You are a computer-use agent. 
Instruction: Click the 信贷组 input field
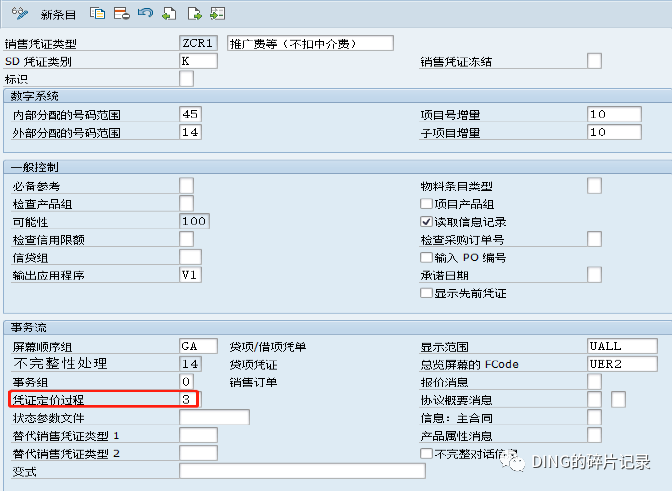(x=190, y=257)
